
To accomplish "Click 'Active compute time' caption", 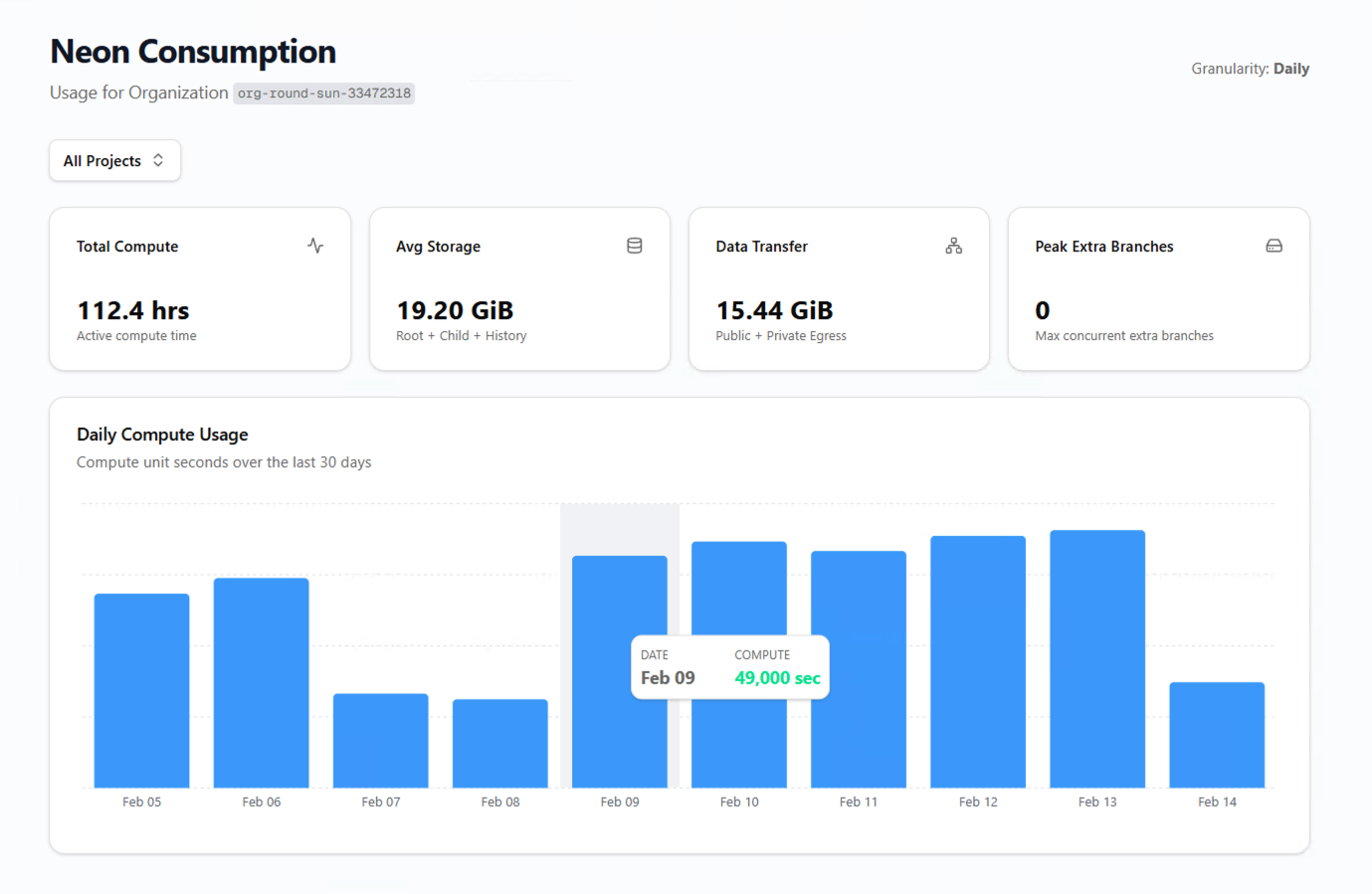I will click(136, 336).
